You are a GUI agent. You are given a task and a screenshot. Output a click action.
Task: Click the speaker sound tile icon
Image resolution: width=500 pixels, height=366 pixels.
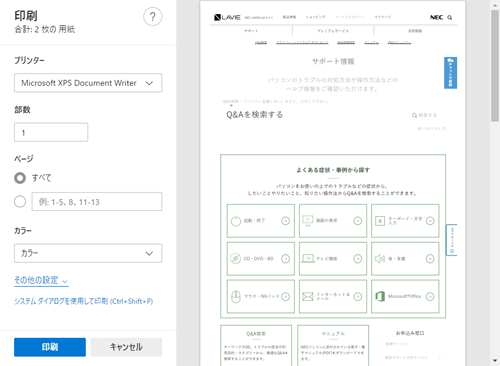click(380, 258)
